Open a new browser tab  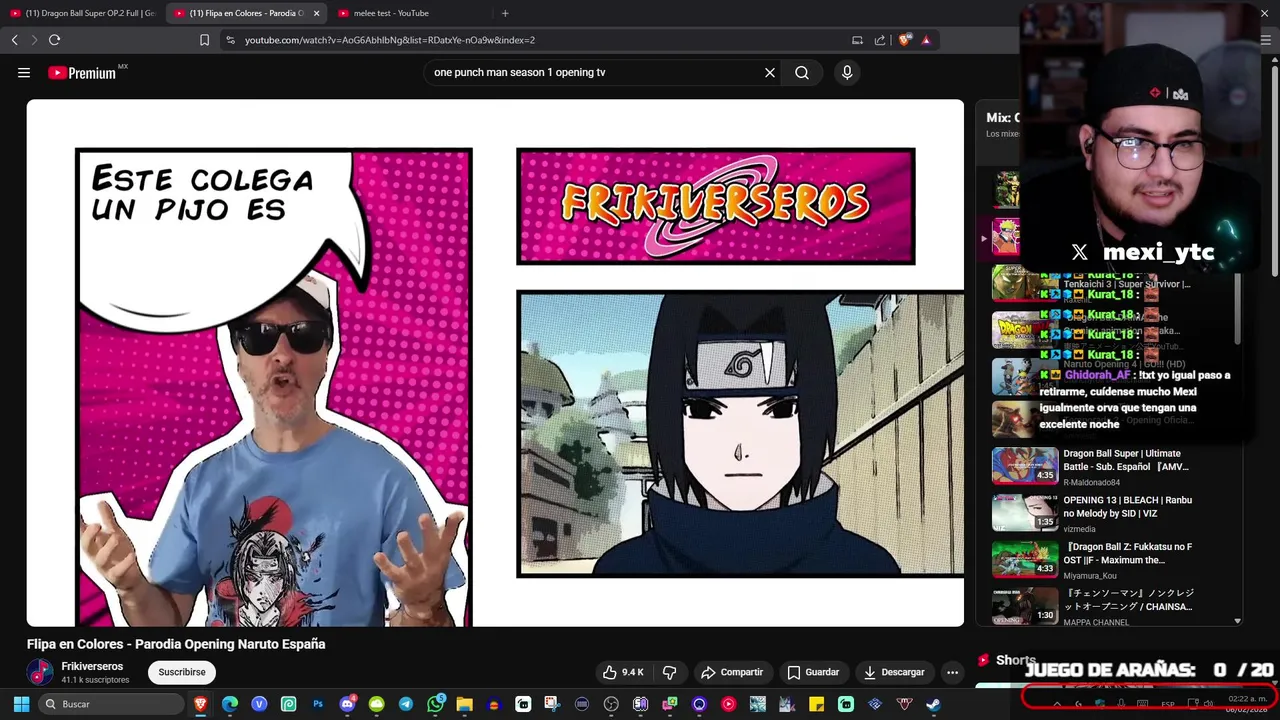click(x=505, y=13)
